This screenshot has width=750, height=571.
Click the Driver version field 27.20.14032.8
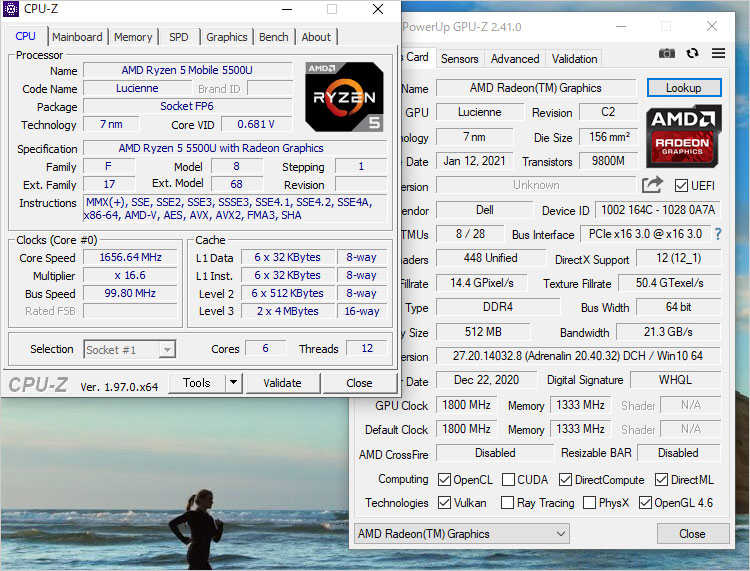[x=577, y=356]
